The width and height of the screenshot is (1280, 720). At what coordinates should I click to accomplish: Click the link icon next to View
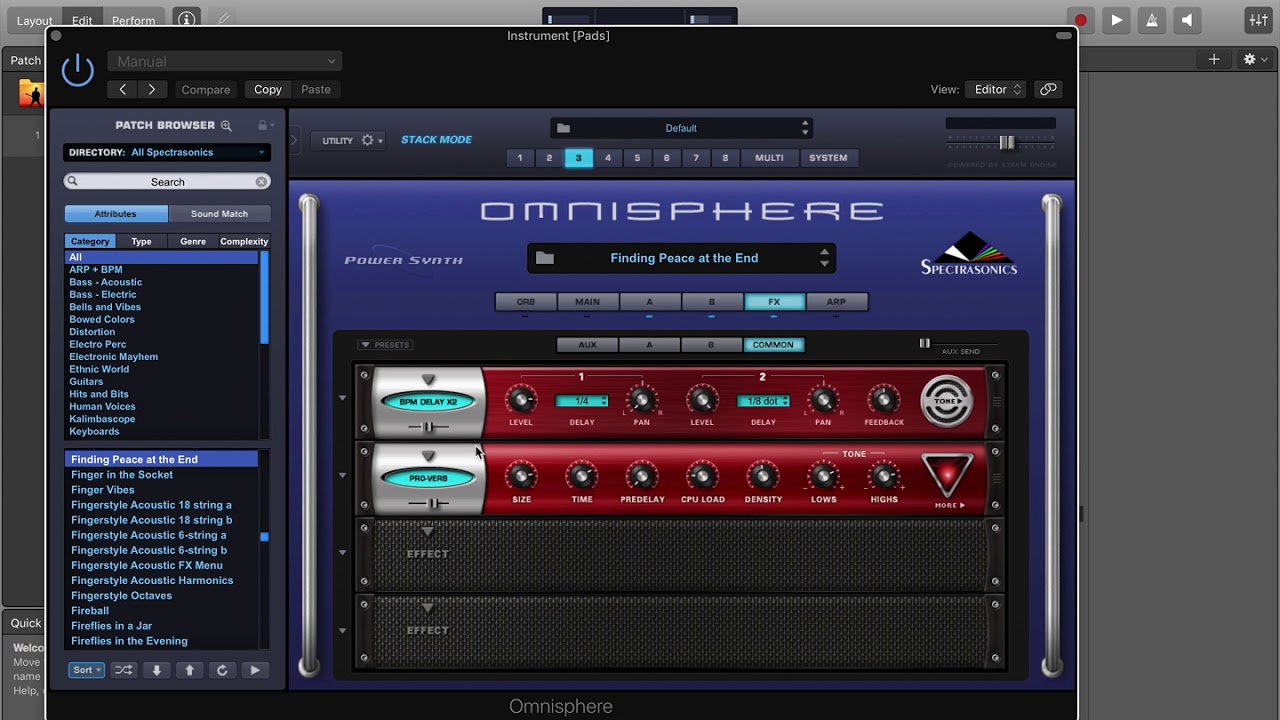pyautogui.click(x=1048, y=89)
